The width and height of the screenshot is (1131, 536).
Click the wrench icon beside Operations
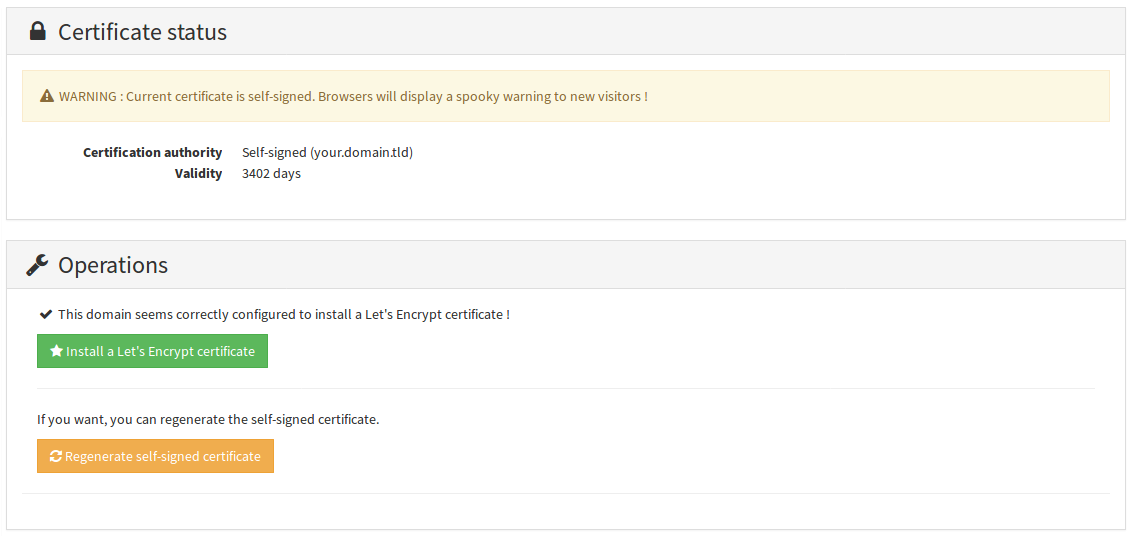pyautogui.click(x=37, y=265)
